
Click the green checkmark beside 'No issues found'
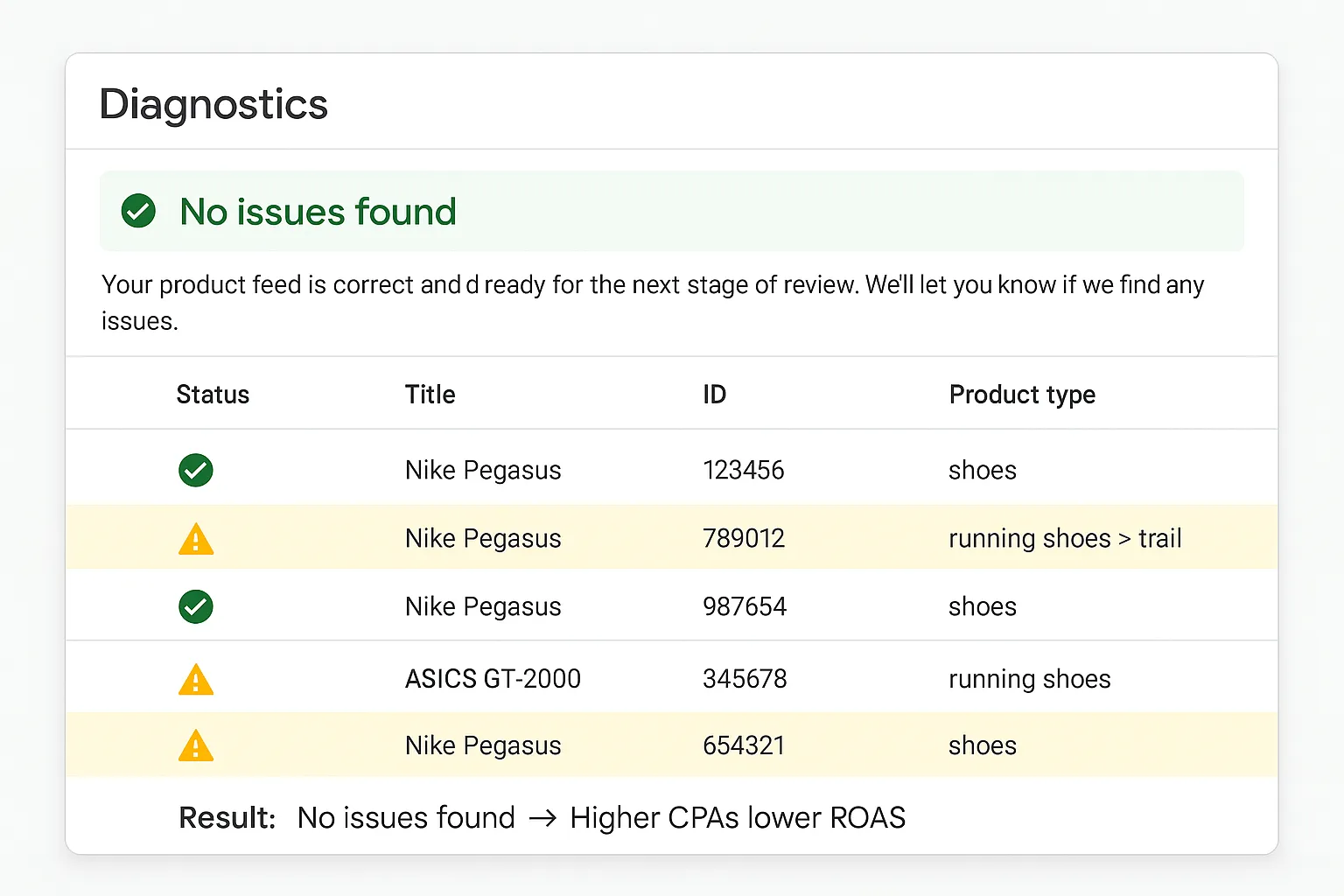(x=138, y=211)
